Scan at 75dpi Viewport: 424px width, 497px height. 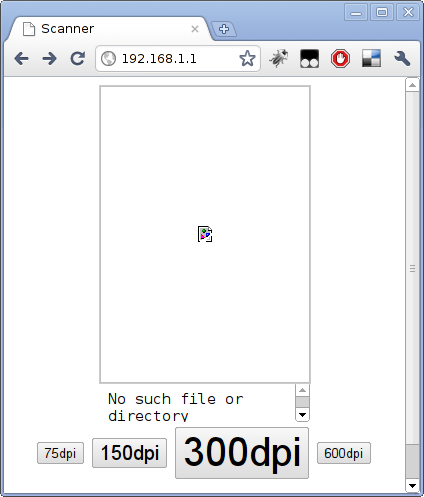click(x=60, y=453)
